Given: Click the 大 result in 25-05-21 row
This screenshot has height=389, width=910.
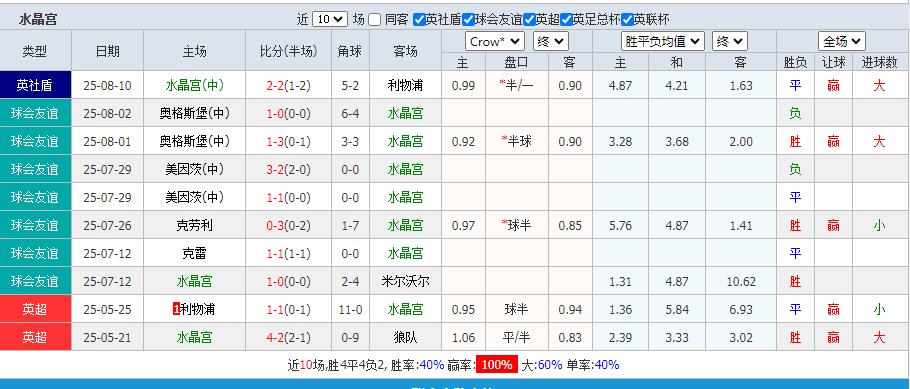Looking at the screenshot, I should [x=879, y=337].
